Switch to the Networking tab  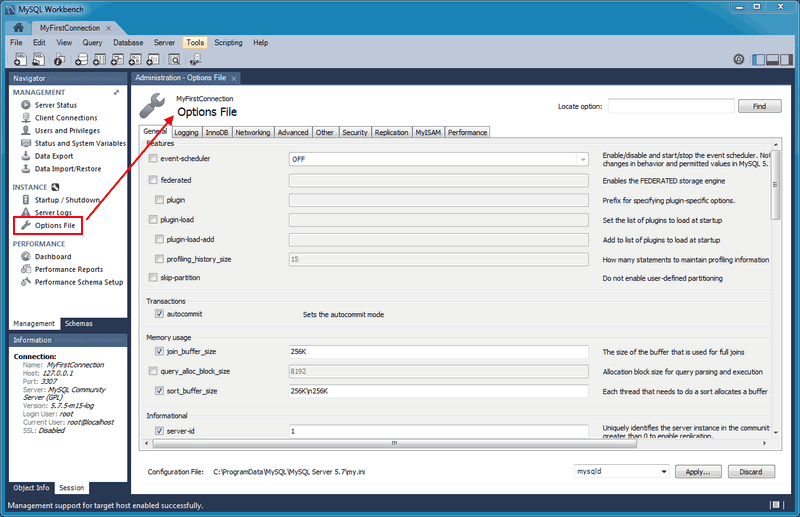tap(253, 133)
